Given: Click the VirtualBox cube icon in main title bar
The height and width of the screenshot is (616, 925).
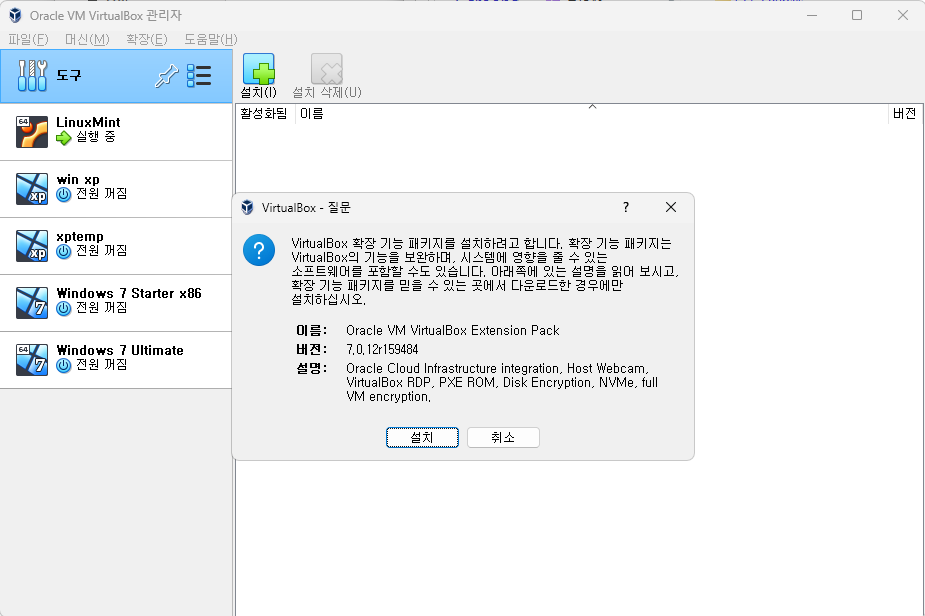Looking at the screenshot, I should point(15,15).
